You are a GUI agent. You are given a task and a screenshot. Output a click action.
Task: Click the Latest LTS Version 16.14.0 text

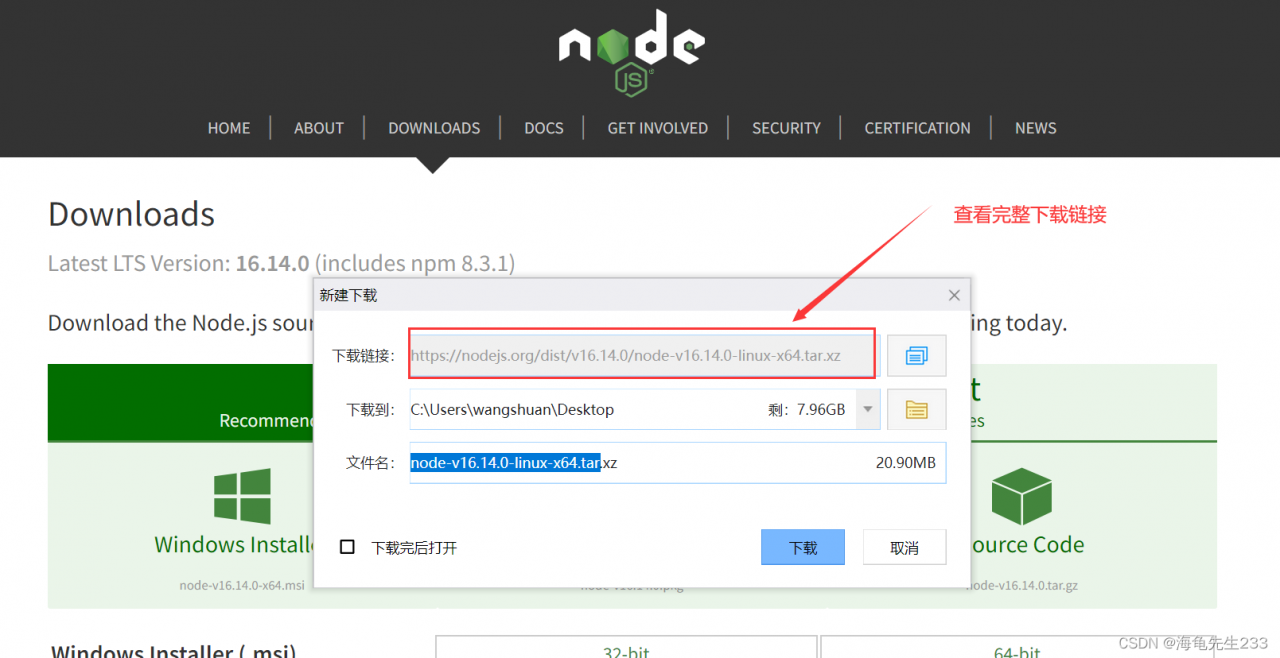pos(281,264)
